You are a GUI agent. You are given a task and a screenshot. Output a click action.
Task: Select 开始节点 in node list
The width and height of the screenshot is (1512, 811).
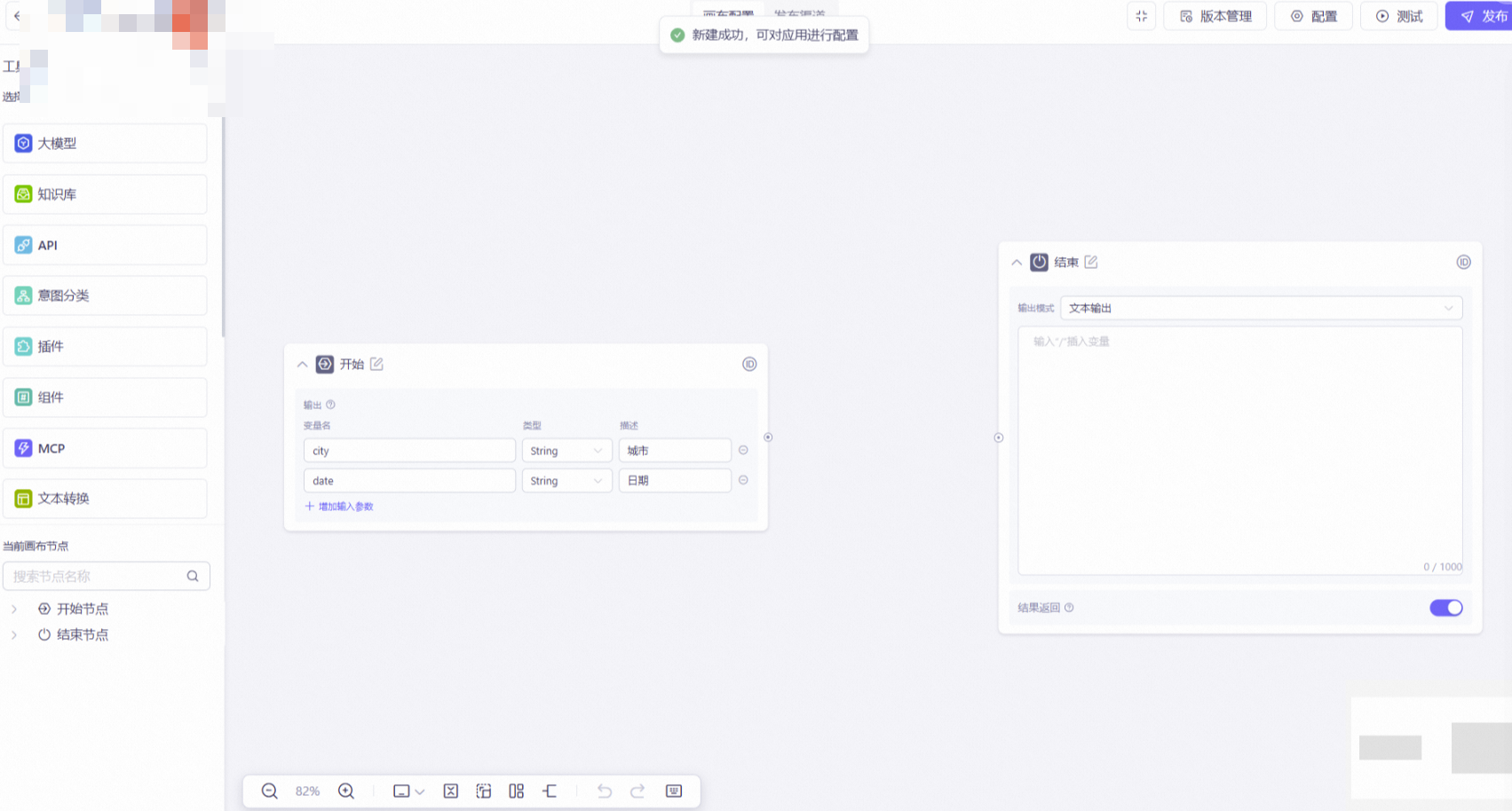[x=83, y=609]
